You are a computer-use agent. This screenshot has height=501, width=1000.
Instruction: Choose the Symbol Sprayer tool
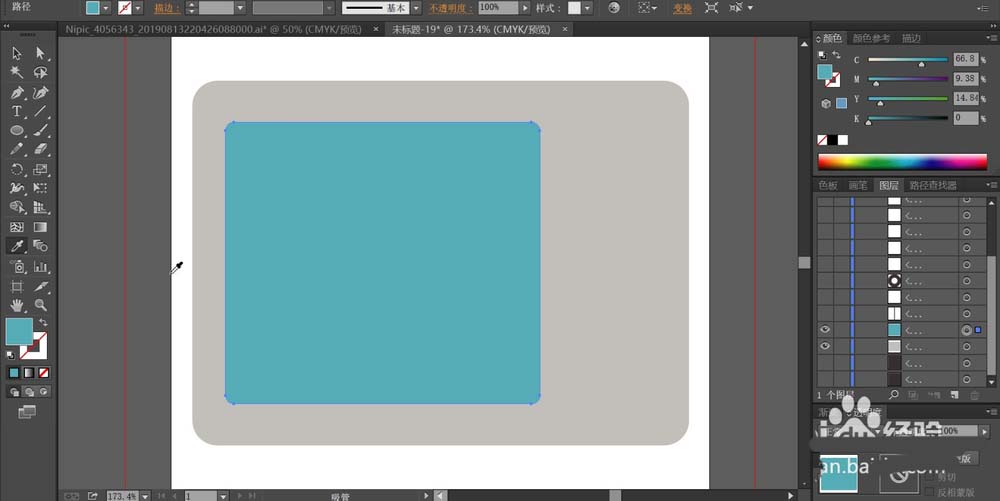(x=17, y=267)
